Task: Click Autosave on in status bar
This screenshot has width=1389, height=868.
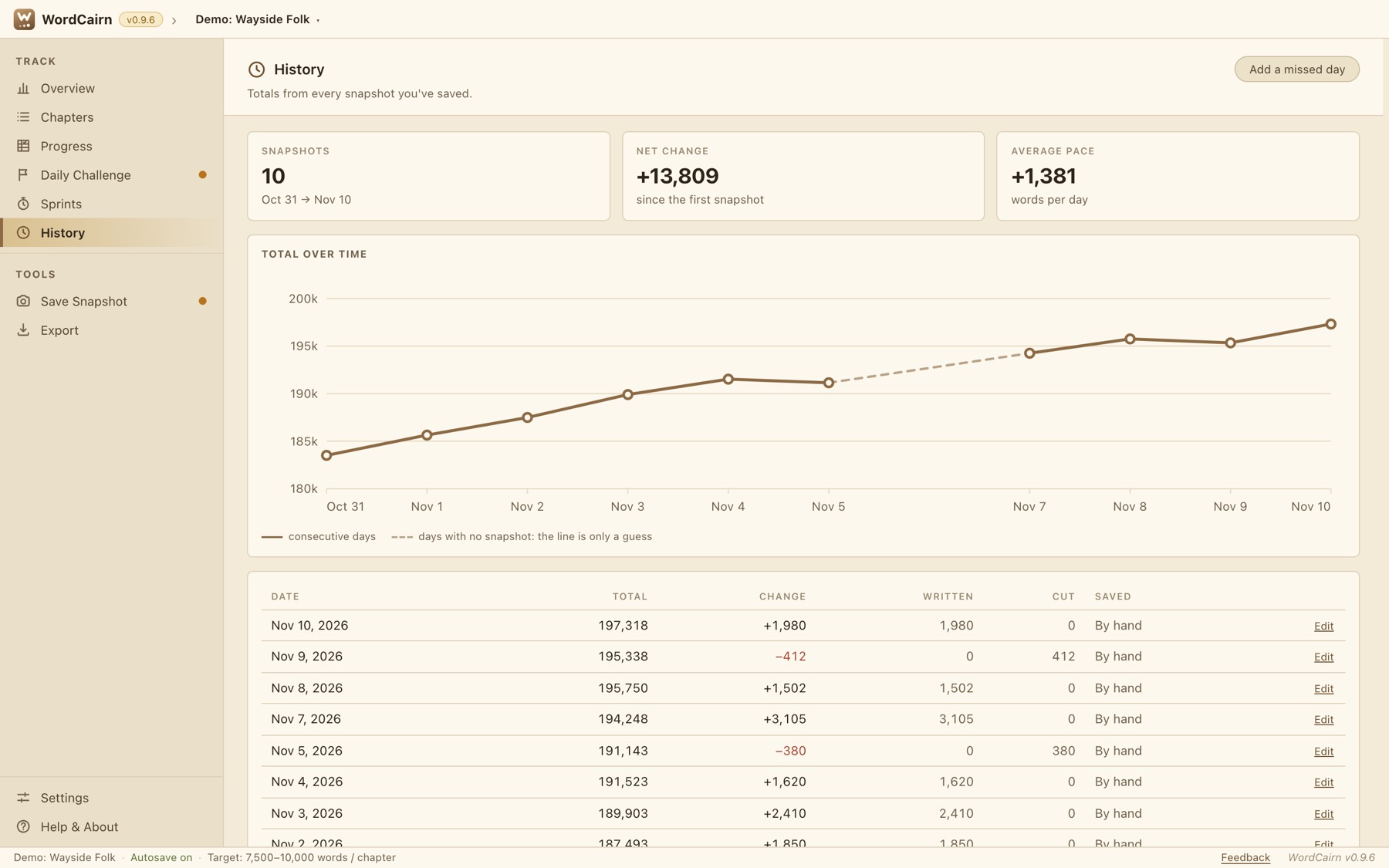Action: click(161, 857)
